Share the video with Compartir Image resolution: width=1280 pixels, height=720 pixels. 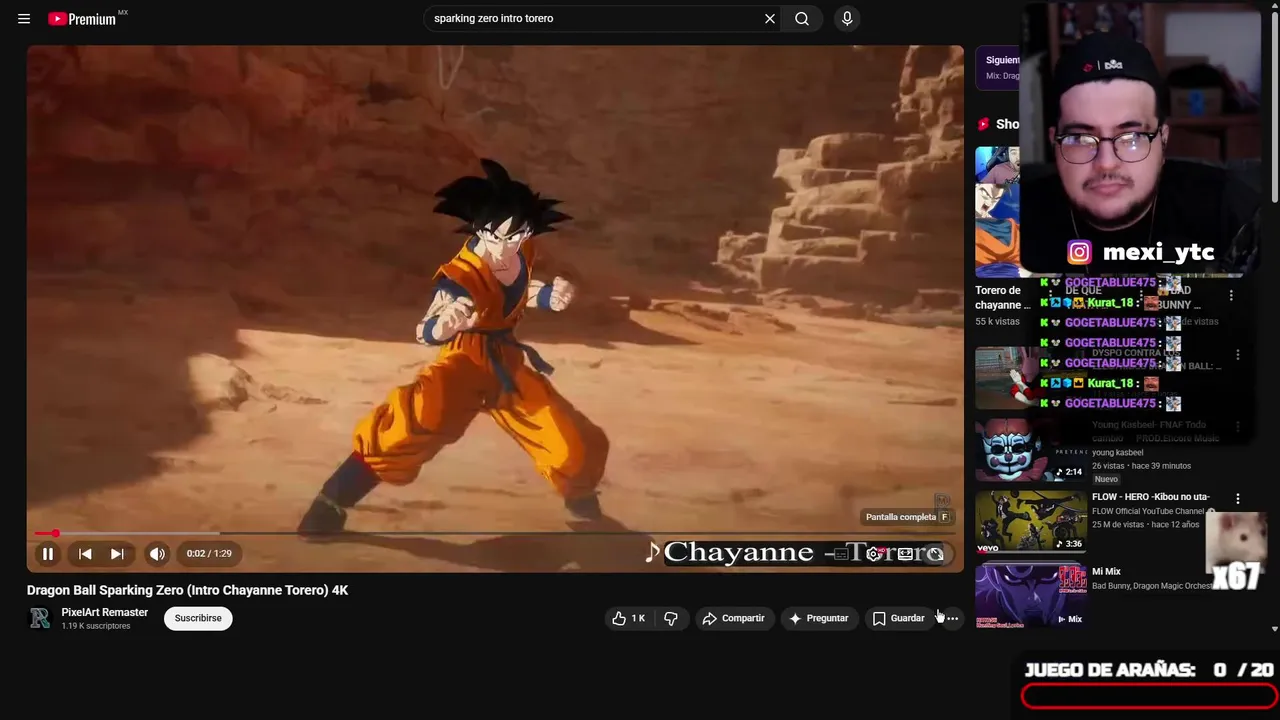[x=733, y=619]
